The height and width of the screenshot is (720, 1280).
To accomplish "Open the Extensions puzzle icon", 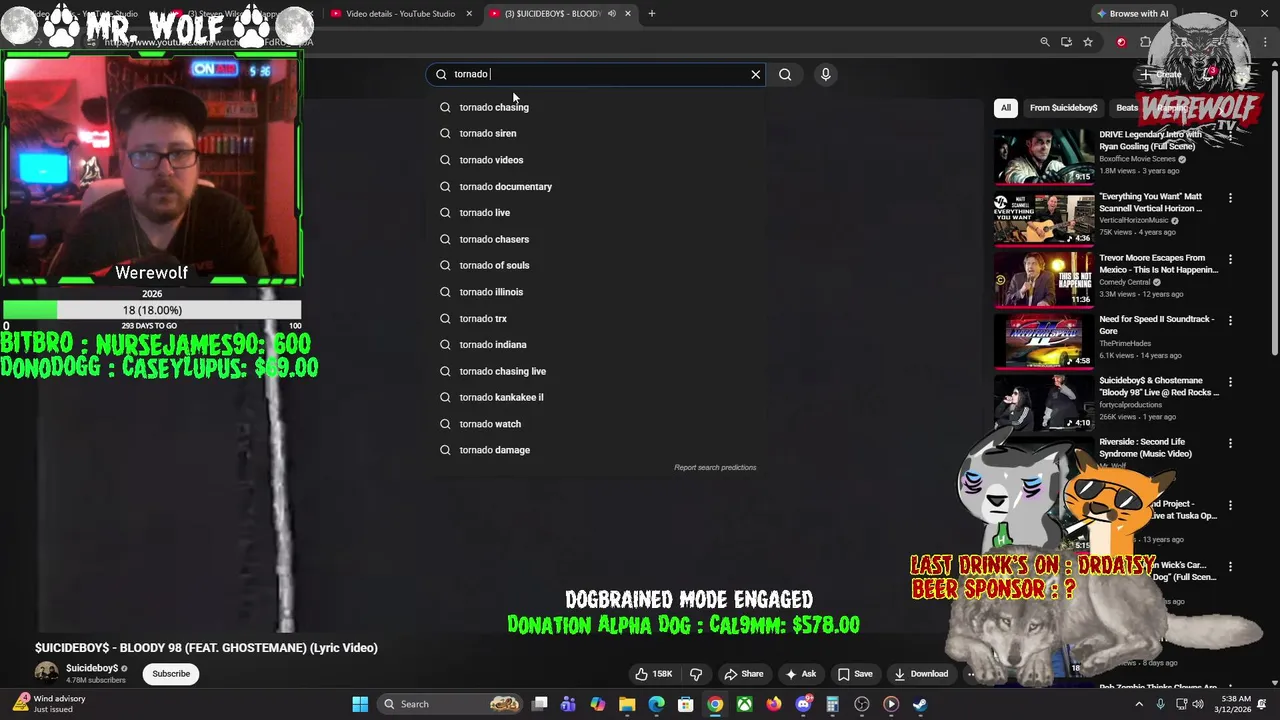I will [1145, 42].
